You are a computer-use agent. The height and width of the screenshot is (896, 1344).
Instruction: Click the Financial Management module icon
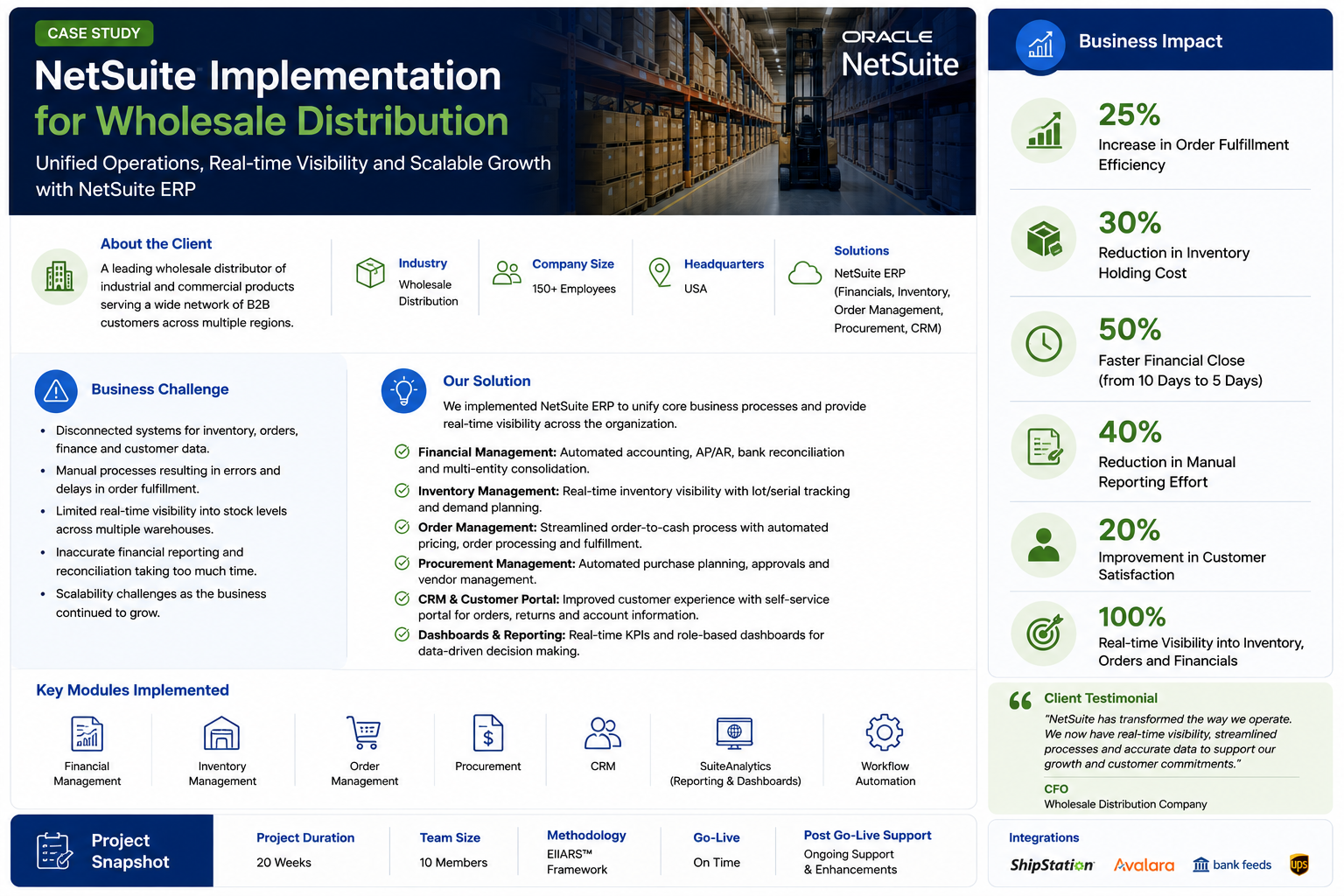[x=87, y=733]
